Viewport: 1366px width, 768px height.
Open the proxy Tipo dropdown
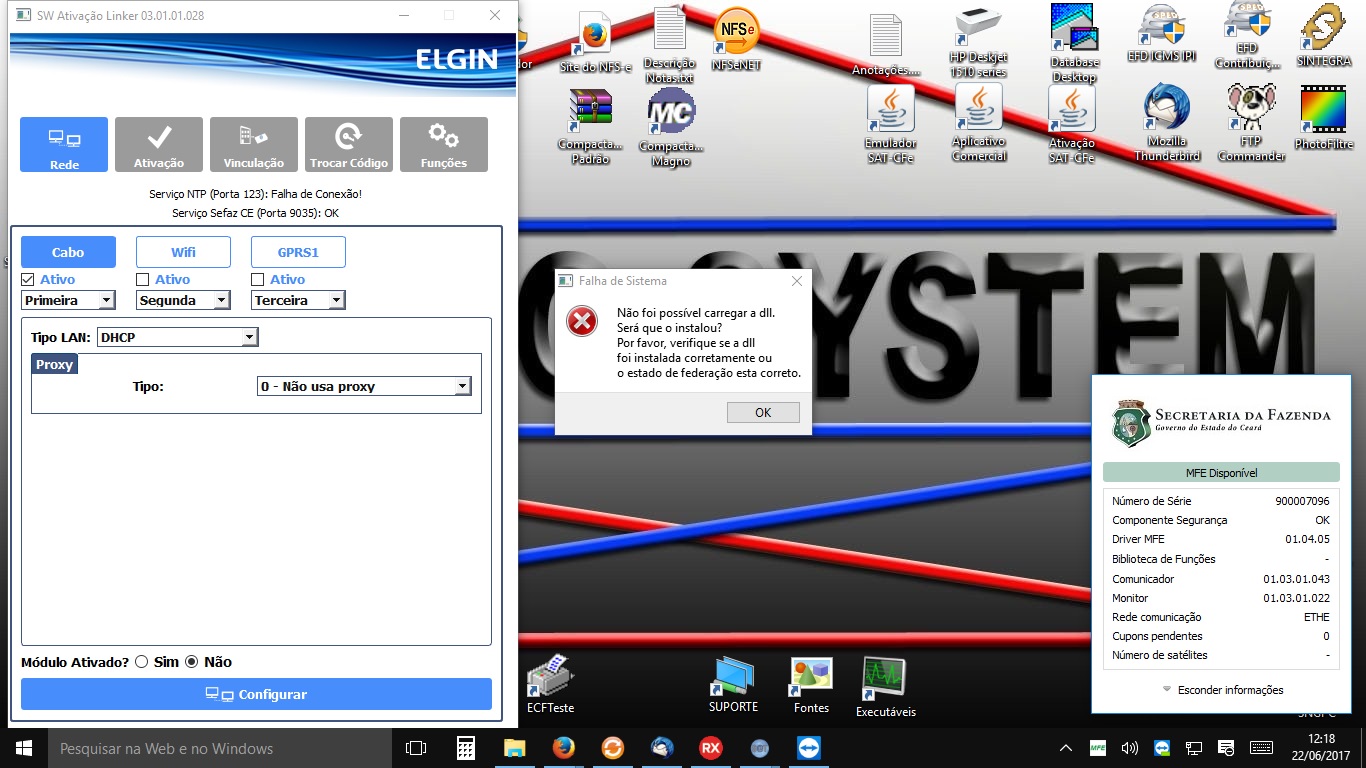pos(364,386)
